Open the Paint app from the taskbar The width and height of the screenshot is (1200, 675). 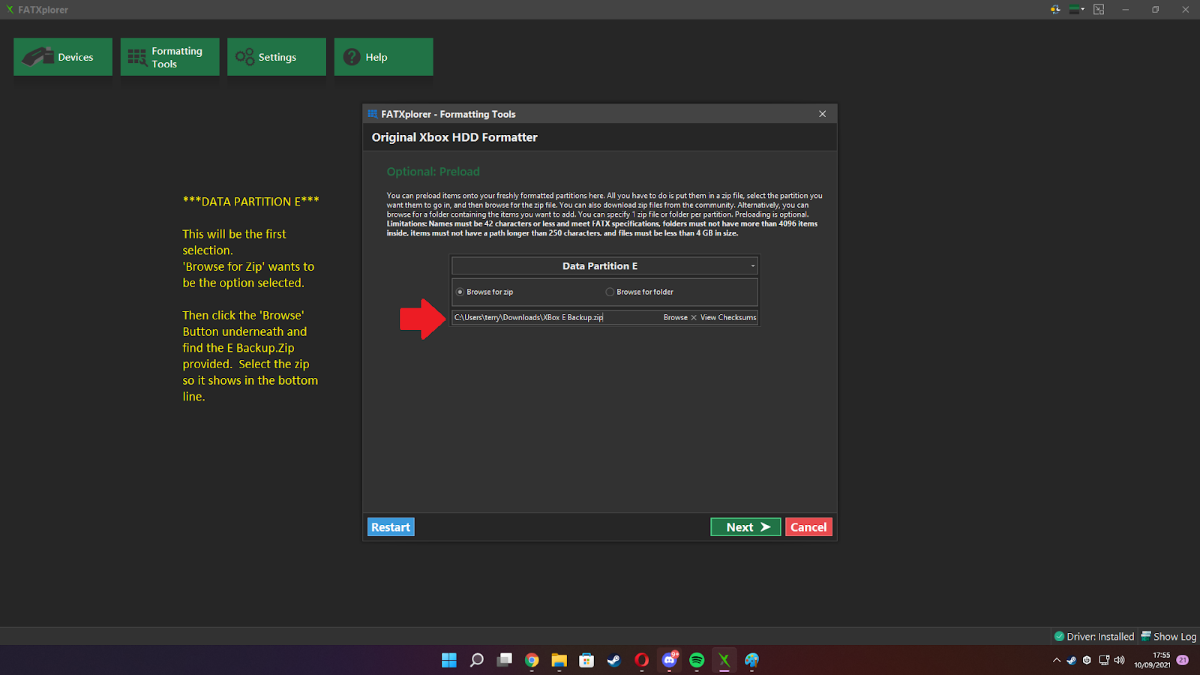[x=752, y=660]
